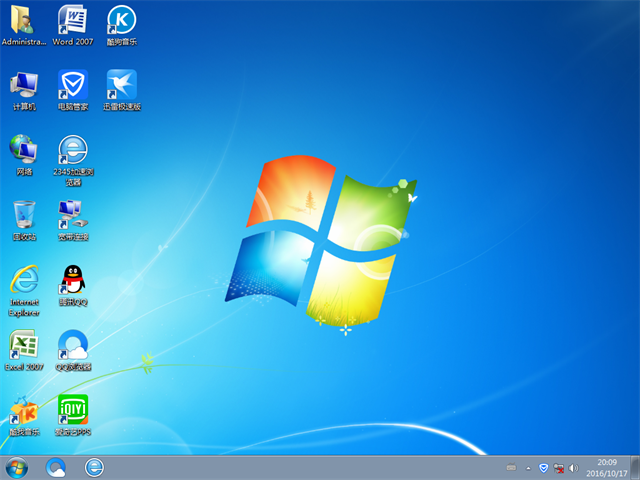640x480 pixels.
Task: Open the Word 2007 desktop shortcut
Action: [72, 20]
